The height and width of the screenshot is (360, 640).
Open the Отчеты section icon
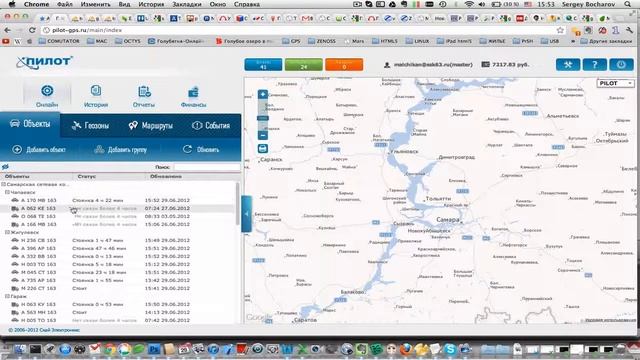[144, 91]
